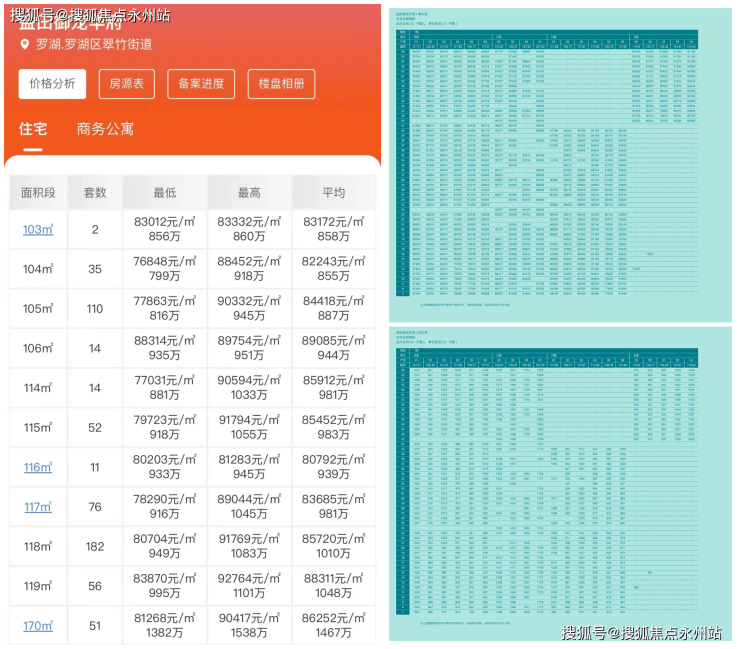This screenshot has width=740, height=649.
Task: Click the 平均 column header
Action: point(333,193)
